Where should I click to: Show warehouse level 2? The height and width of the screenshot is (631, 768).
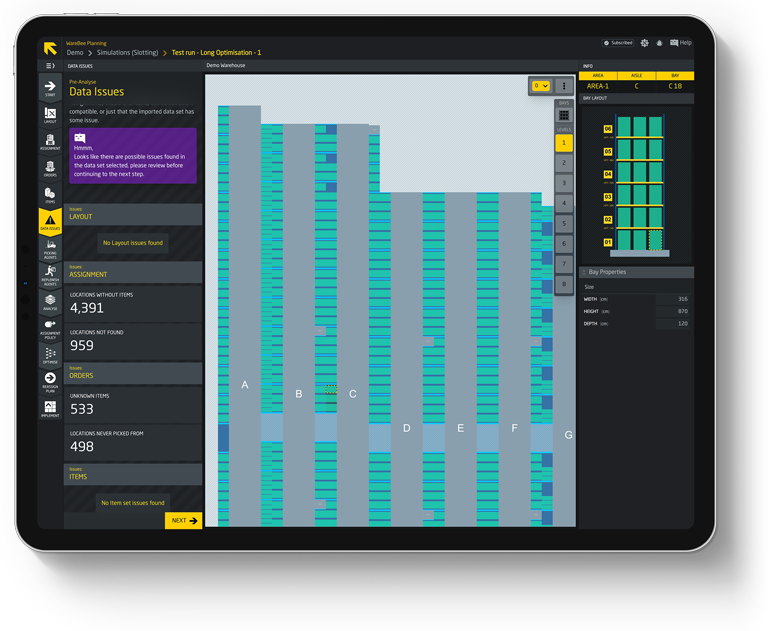pyautogui.click(x=564, y=163)
